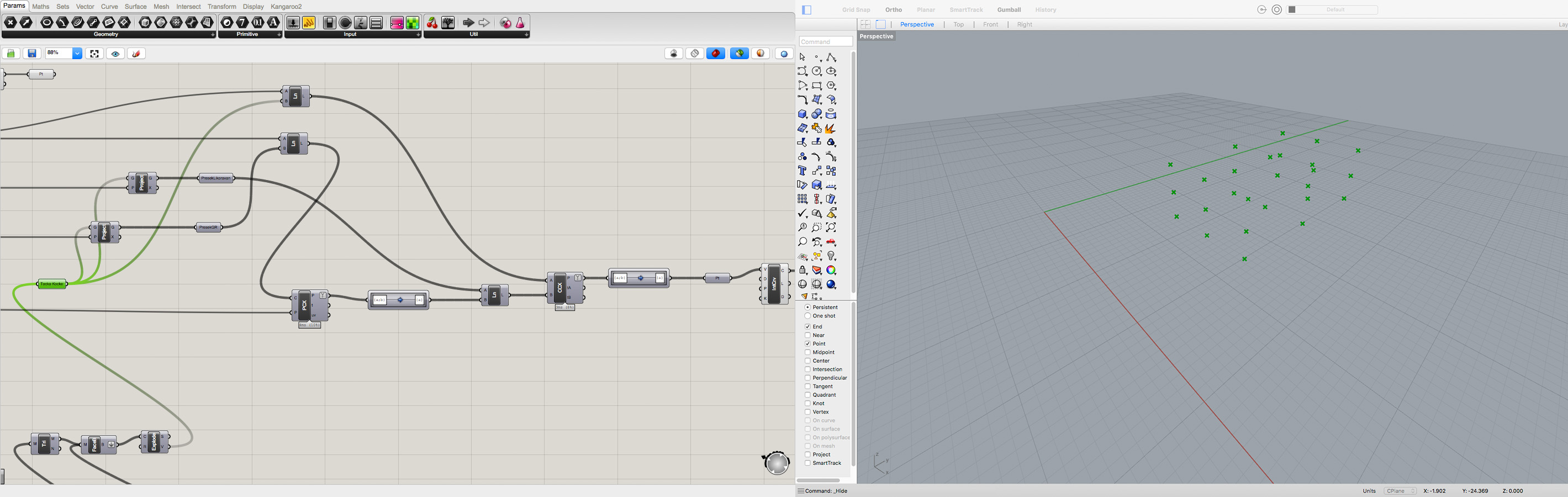Zoom extents on Grasshopper canvas
The height and width of the screenshot is (497, 1568).
pos(94,54)
